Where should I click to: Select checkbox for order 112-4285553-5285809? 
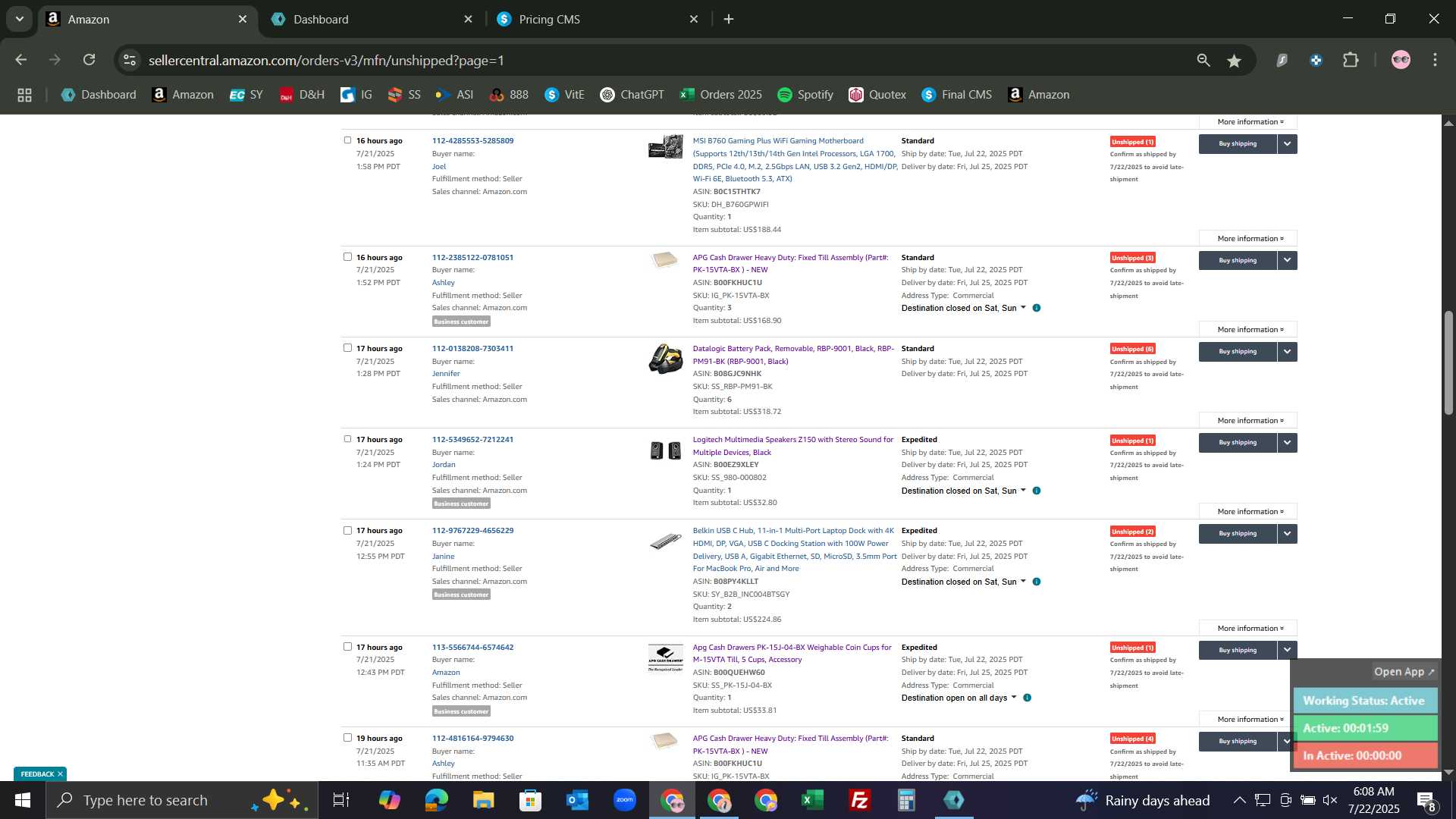[x=347, y=140]
